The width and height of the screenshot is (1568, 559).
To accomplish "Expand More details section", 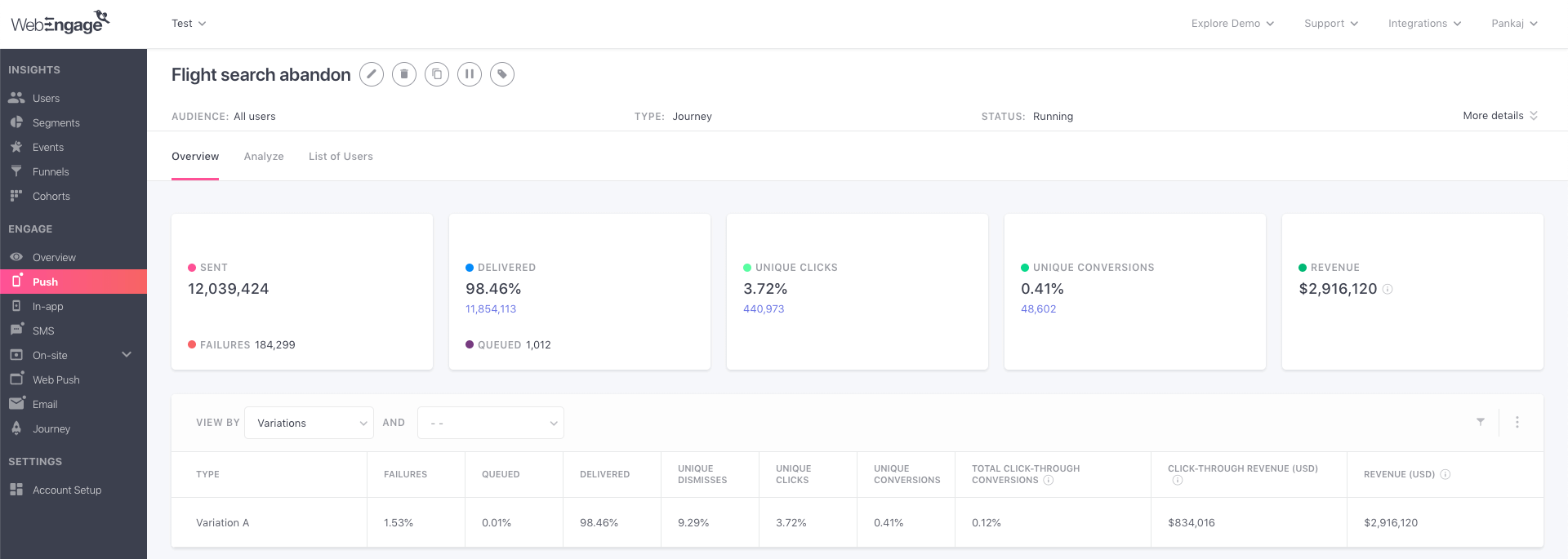I will pyautogui.click(x=1499, y=116).
